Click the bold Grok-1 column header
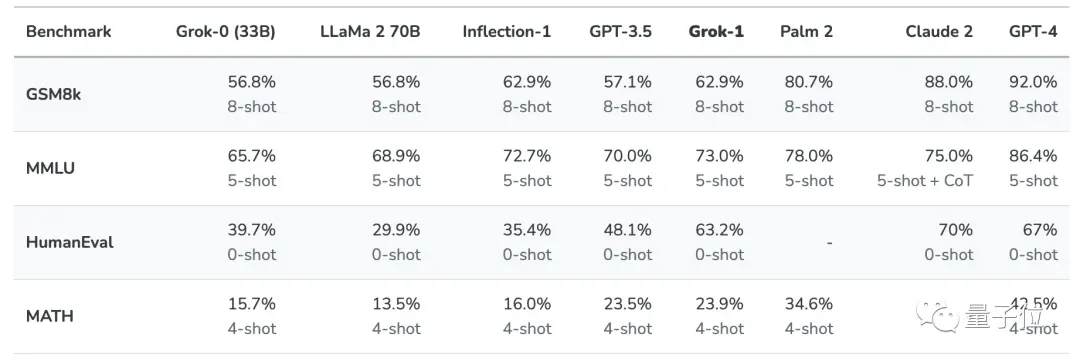The image size is (1080, 364). coord(717,32)
